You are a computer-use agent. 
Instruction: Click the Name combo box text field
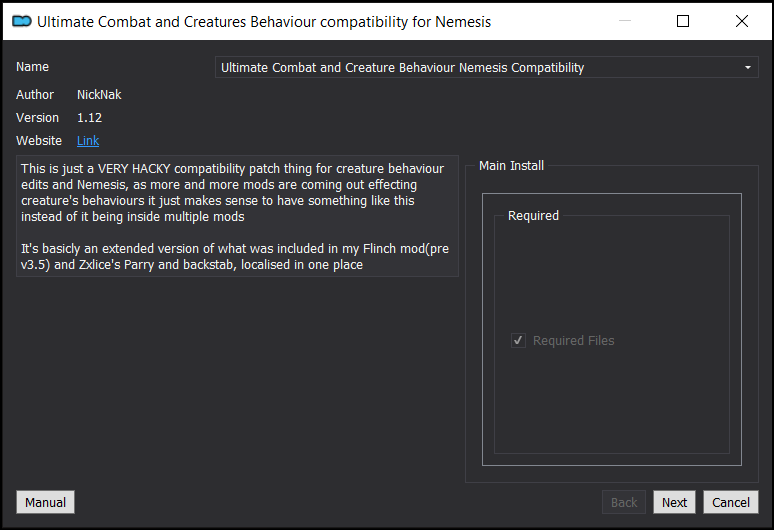[486, 68]
